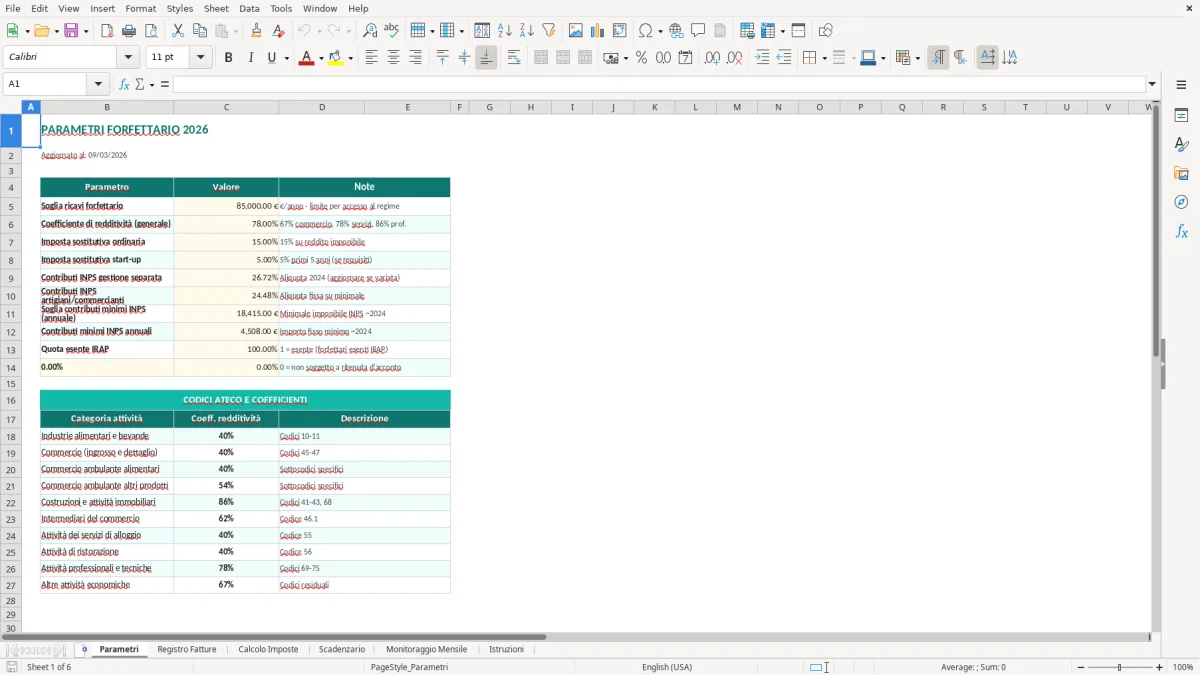The image size is (1200, 675).
Task: Open the Function Wizard
Action: [x=125, y=84]
